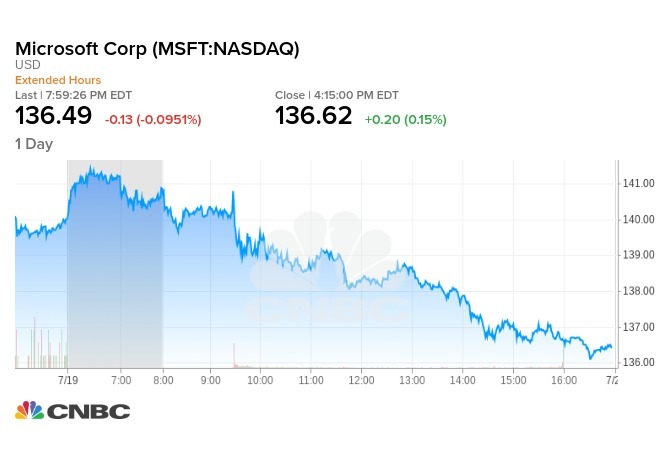Select the Extended Hours label
Viewport: 670px width, 450px height.
pyautogui.click(x=58, y=80)
